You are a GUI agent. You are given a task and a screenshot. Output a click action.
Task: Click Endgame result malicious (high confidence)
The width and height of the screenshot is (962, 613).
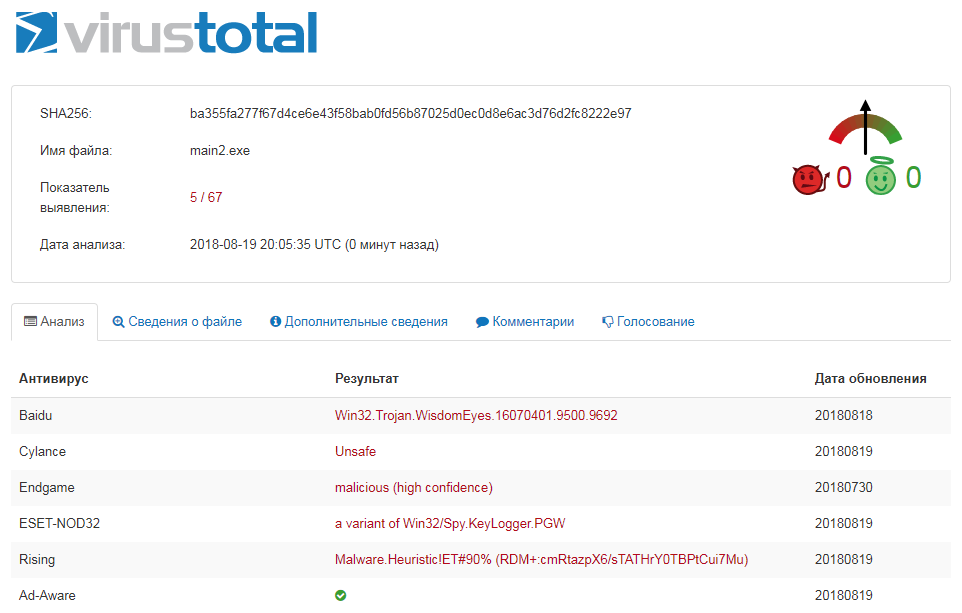[x=414, y=488]
